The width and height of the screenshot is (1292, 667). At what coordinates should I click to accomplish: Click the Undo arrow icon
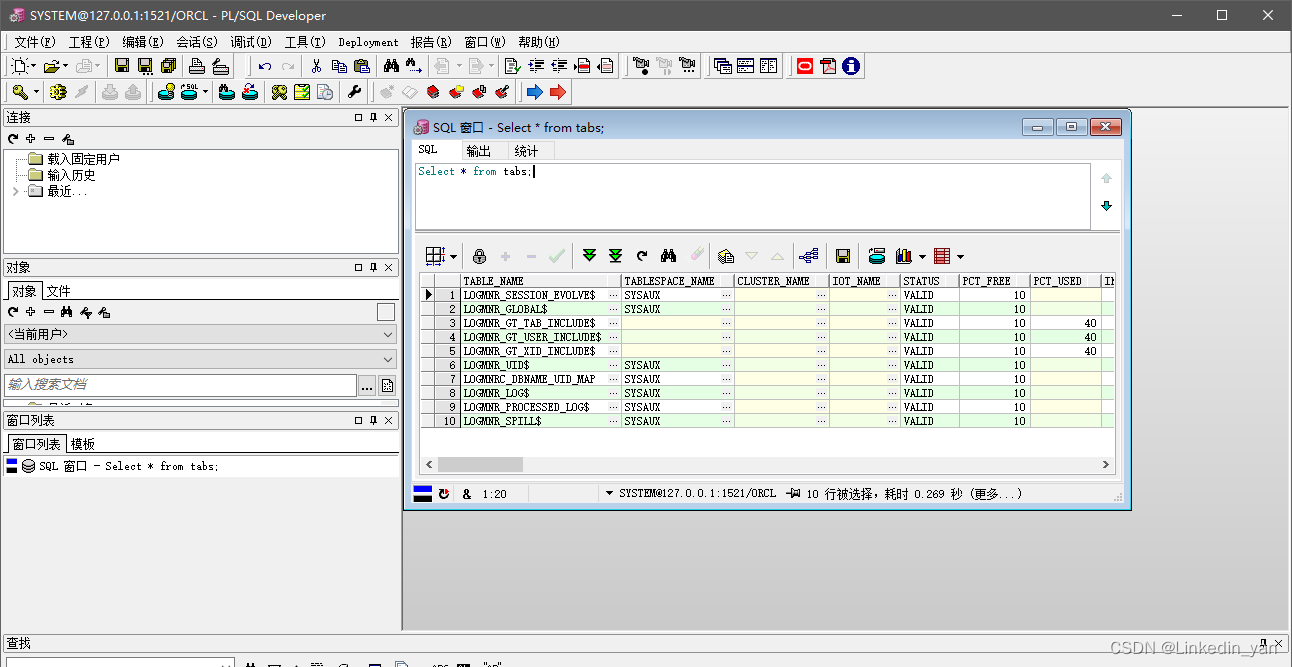click(x=264, y=66)
